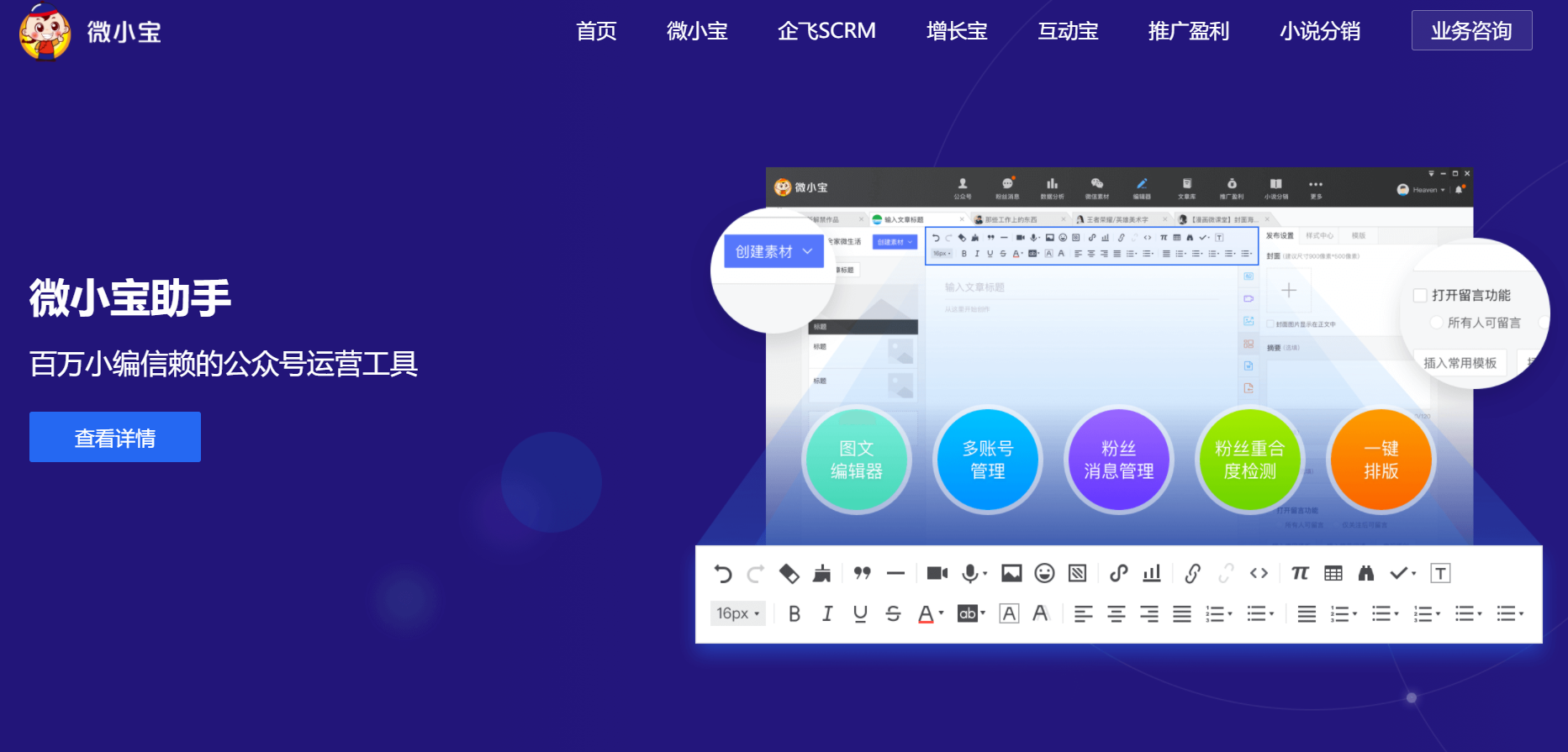Tick the 封面图片显示在正文中 checkbox
Viewport: 1568px width, 752px height.
(x=1270, y=324)
